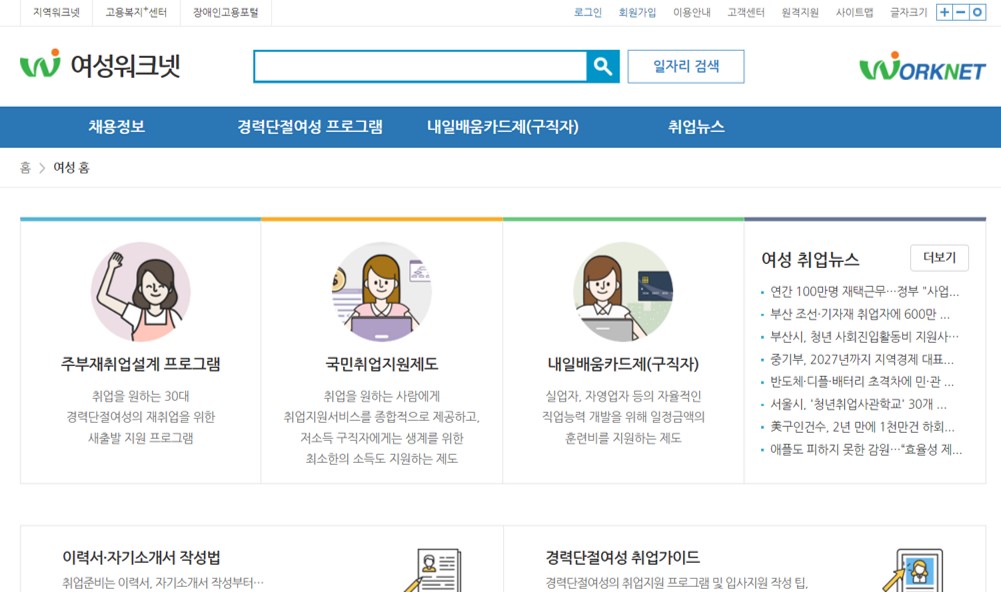The image size is (1001, 592).
Task: Click the 로그인 link
Action: (x=587, y=12)
